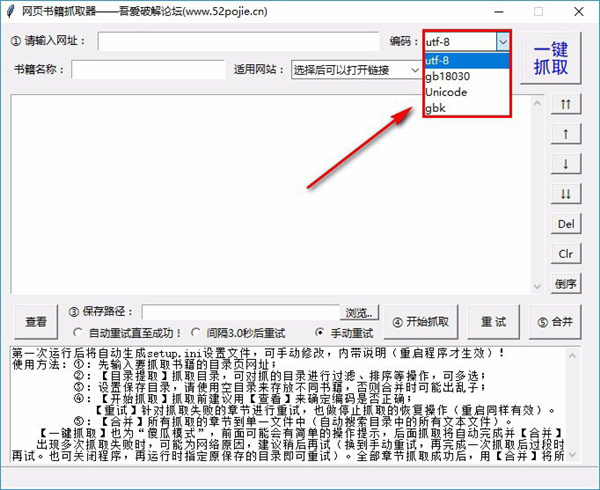
Task: Move selected item down with ↓ button
Action: coord(566,164)
